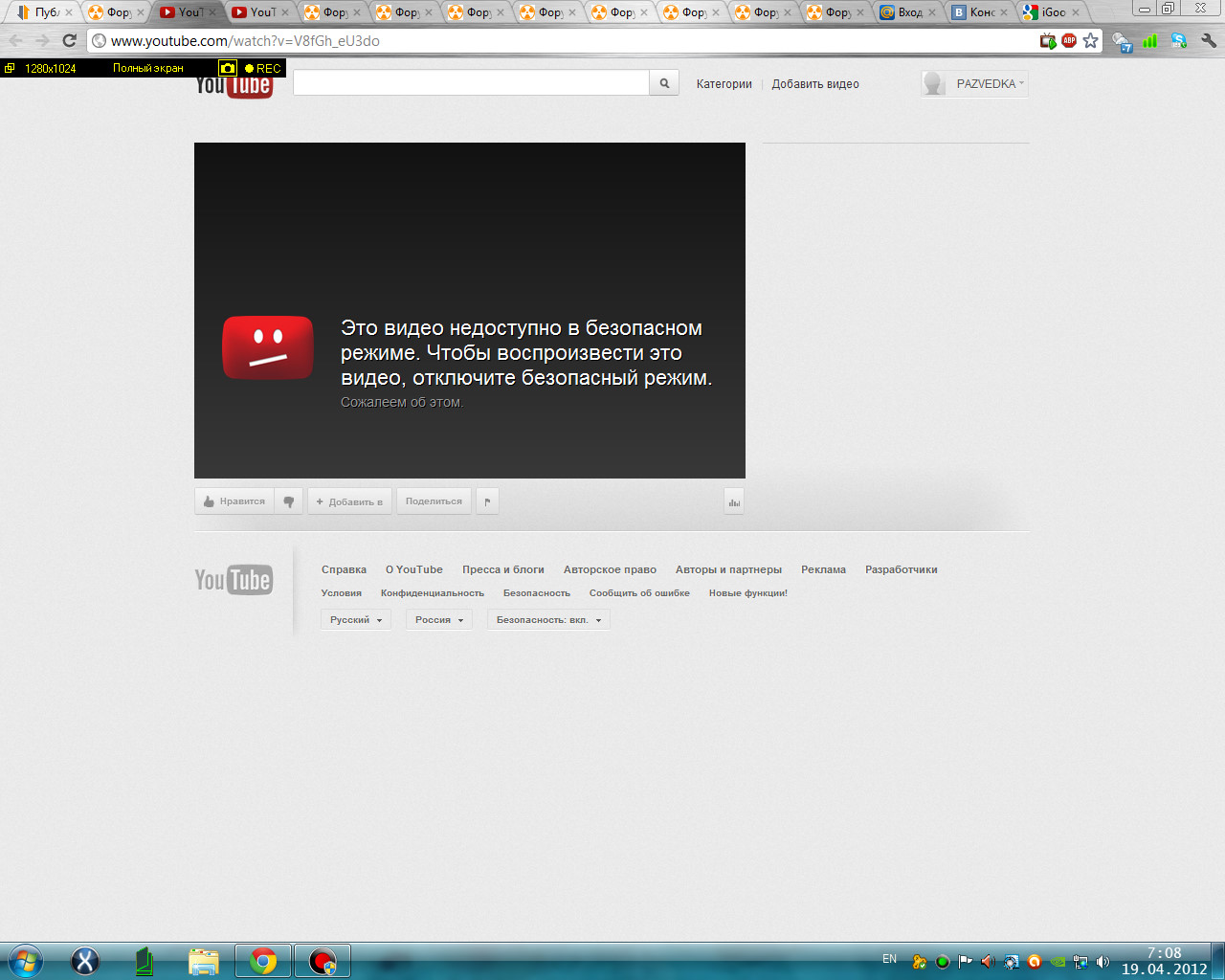Click the camera snapshot icon in recorder bar

tap(227, 68)
